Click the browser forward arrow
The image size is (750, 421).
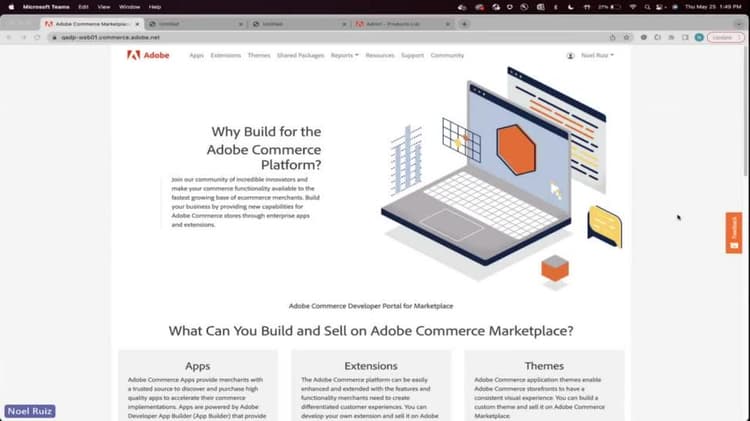(x=23, y=37)
